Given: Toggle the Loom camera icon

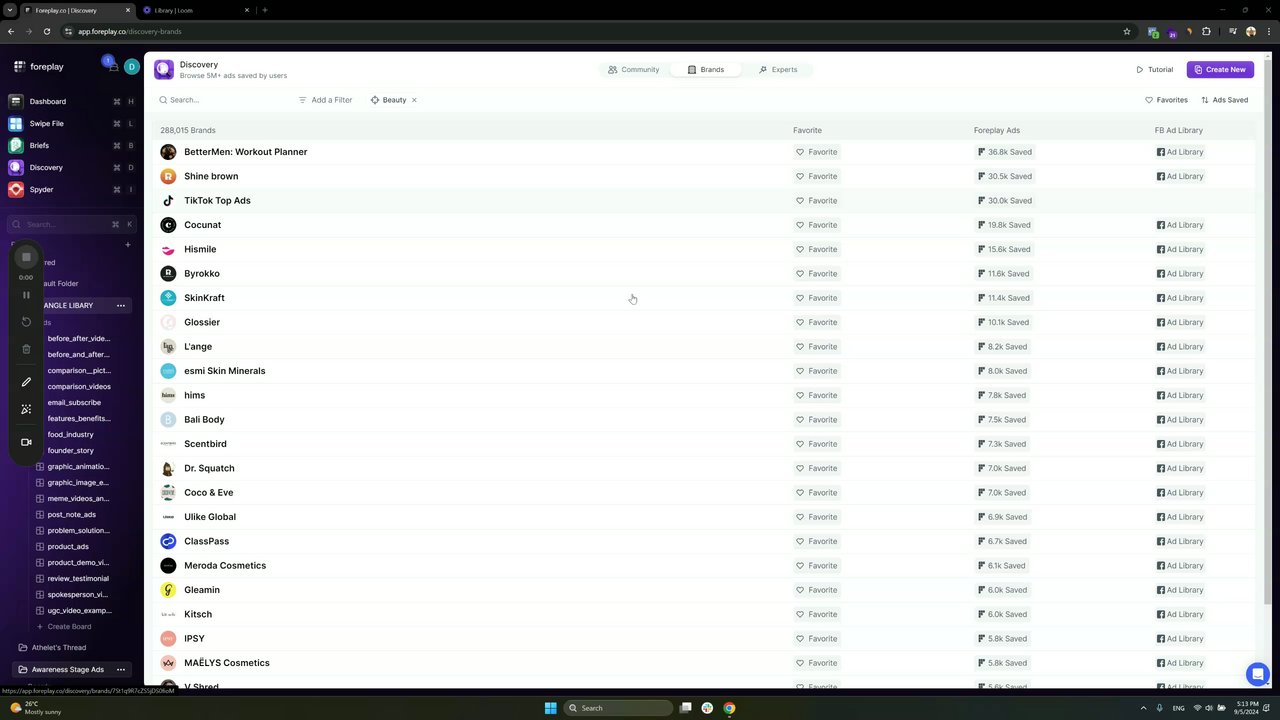Looking at the screenshot, I should click(x=26, y=442).
